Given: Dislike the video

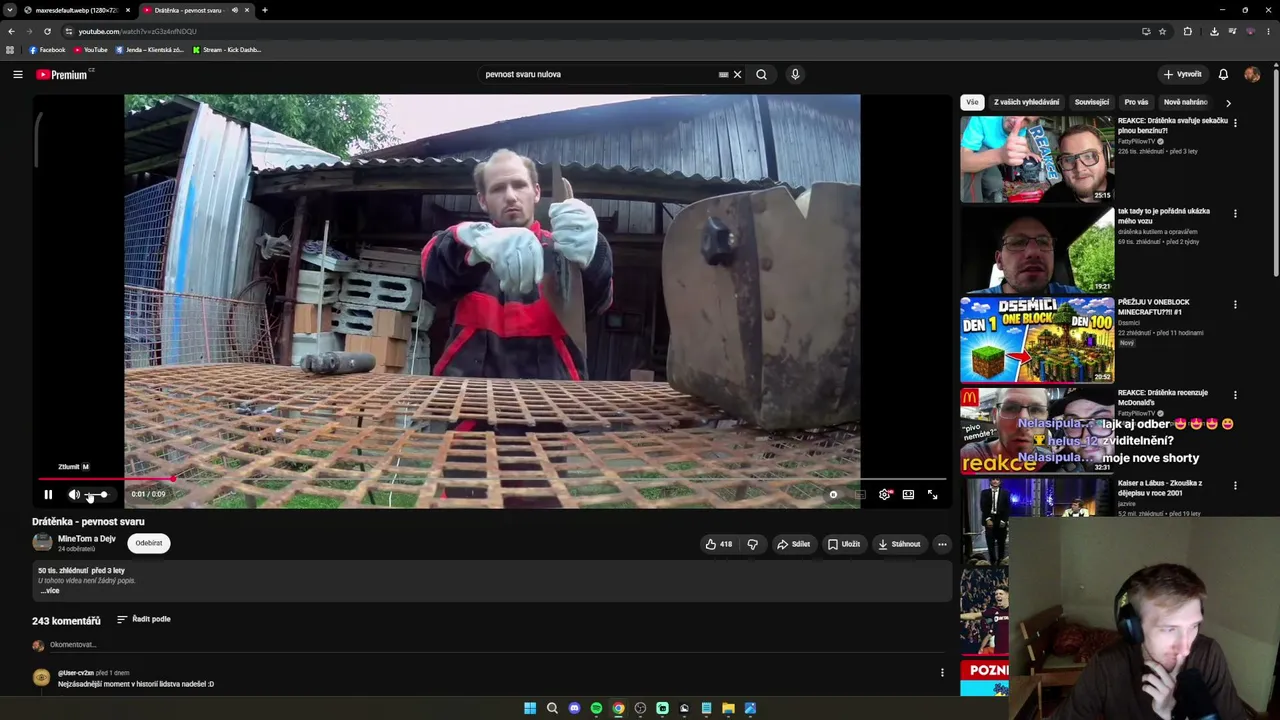Looking at the screenshot, I should pos(753,544).
